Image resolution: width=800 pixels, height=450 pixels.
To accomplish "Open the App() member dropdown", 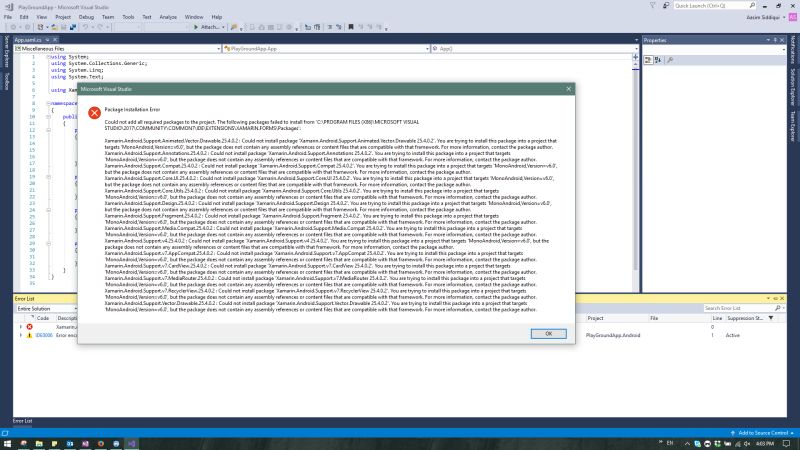I will (x=535, y=48).
